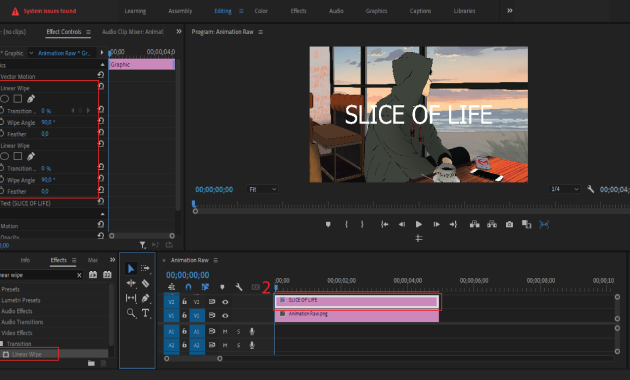Screen dimensions: 630x380
Task: Open the Audio Clip Mixer tab
Action: [133, 32]
